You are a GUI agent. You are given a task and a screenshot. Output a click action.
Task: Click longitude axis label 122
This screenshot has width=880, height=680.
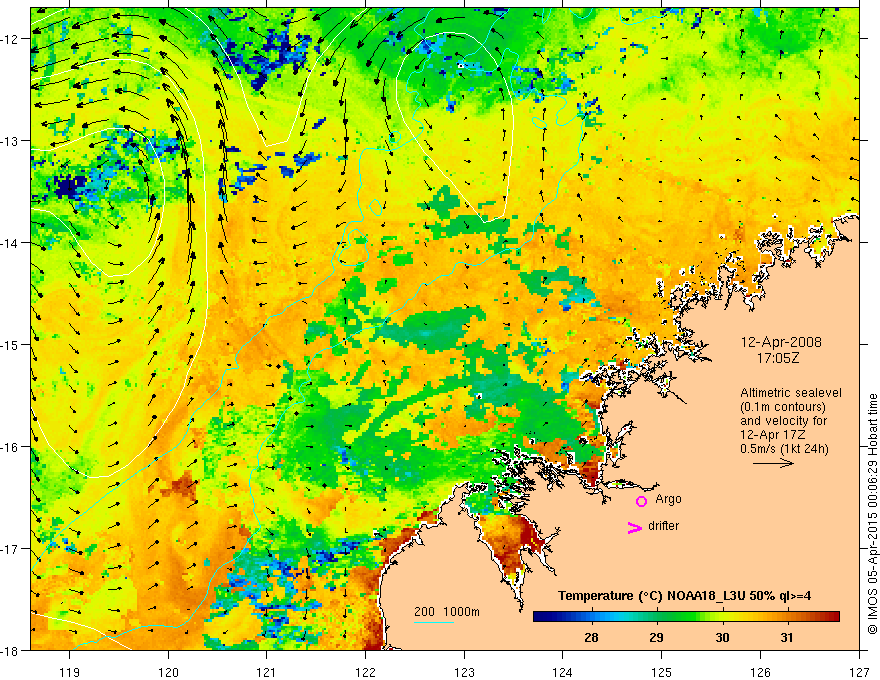pos(365,672)
